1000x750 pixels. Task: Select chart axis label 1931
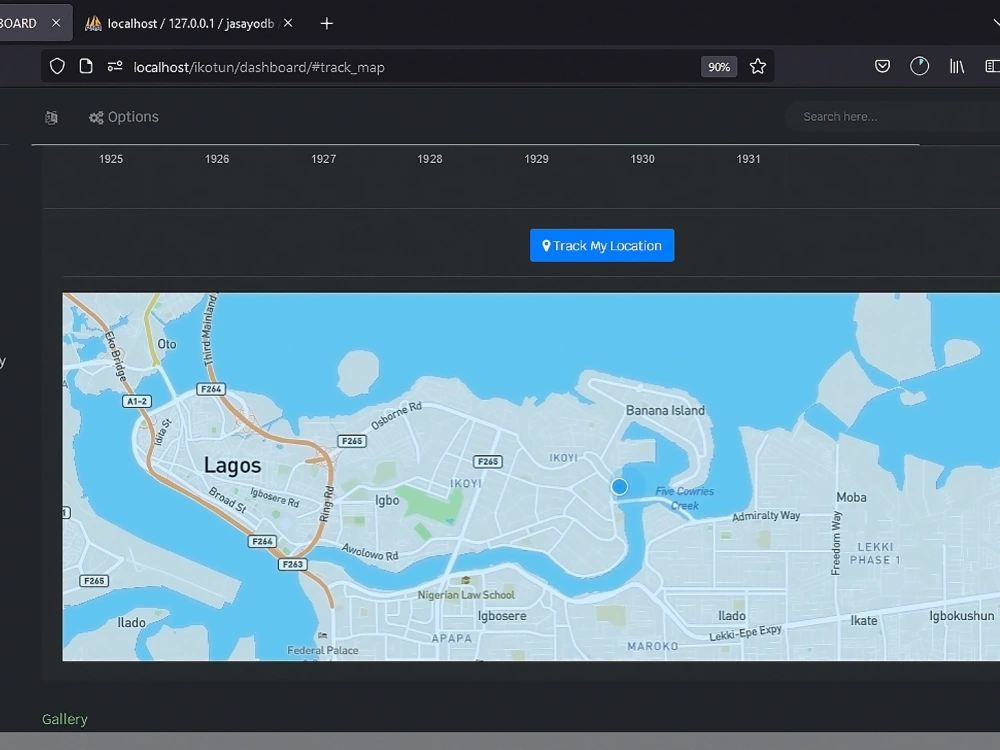[x=749, y=159]
